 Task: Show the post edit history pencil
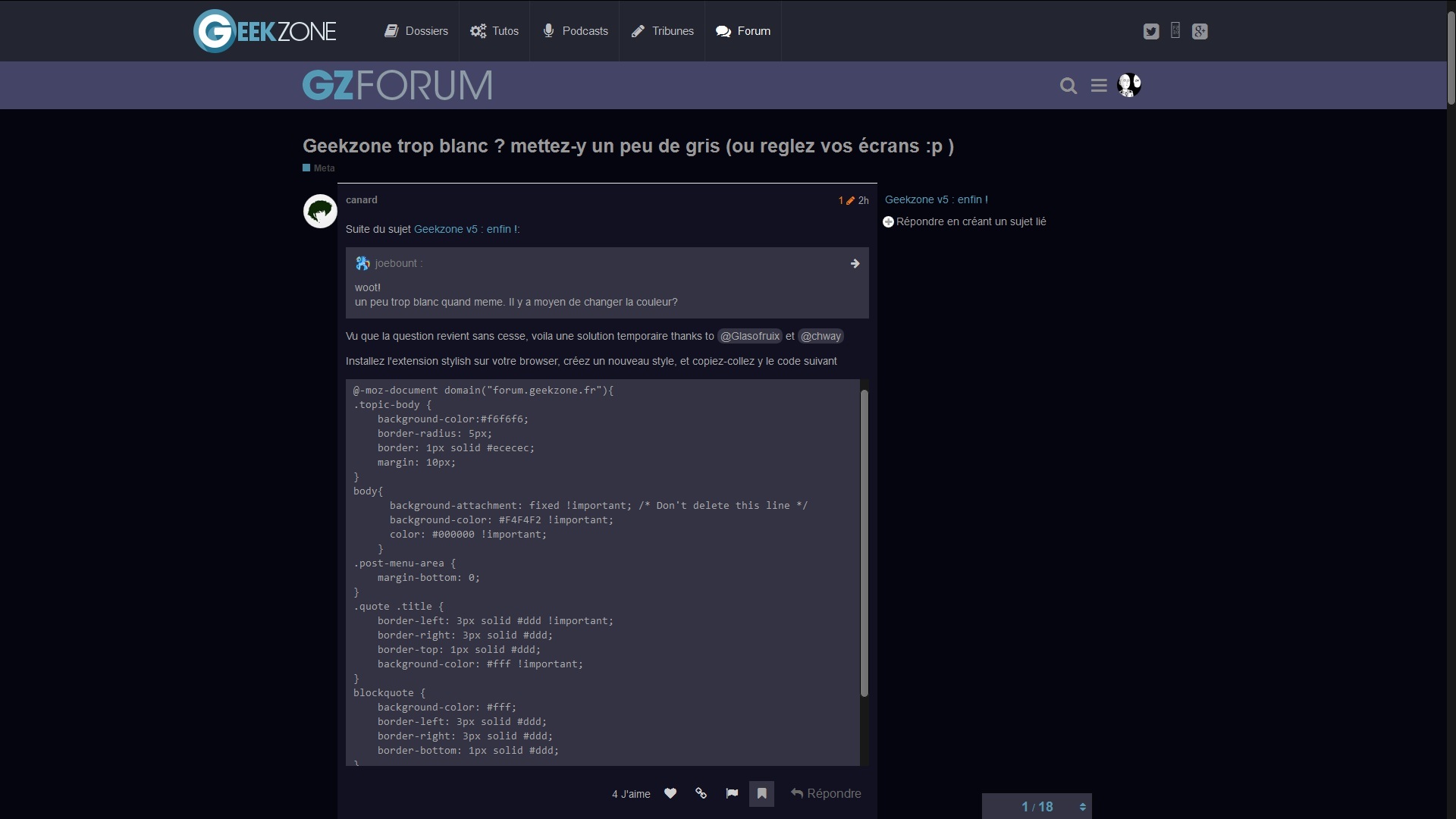pyautogui.click(x=846, y=200)
